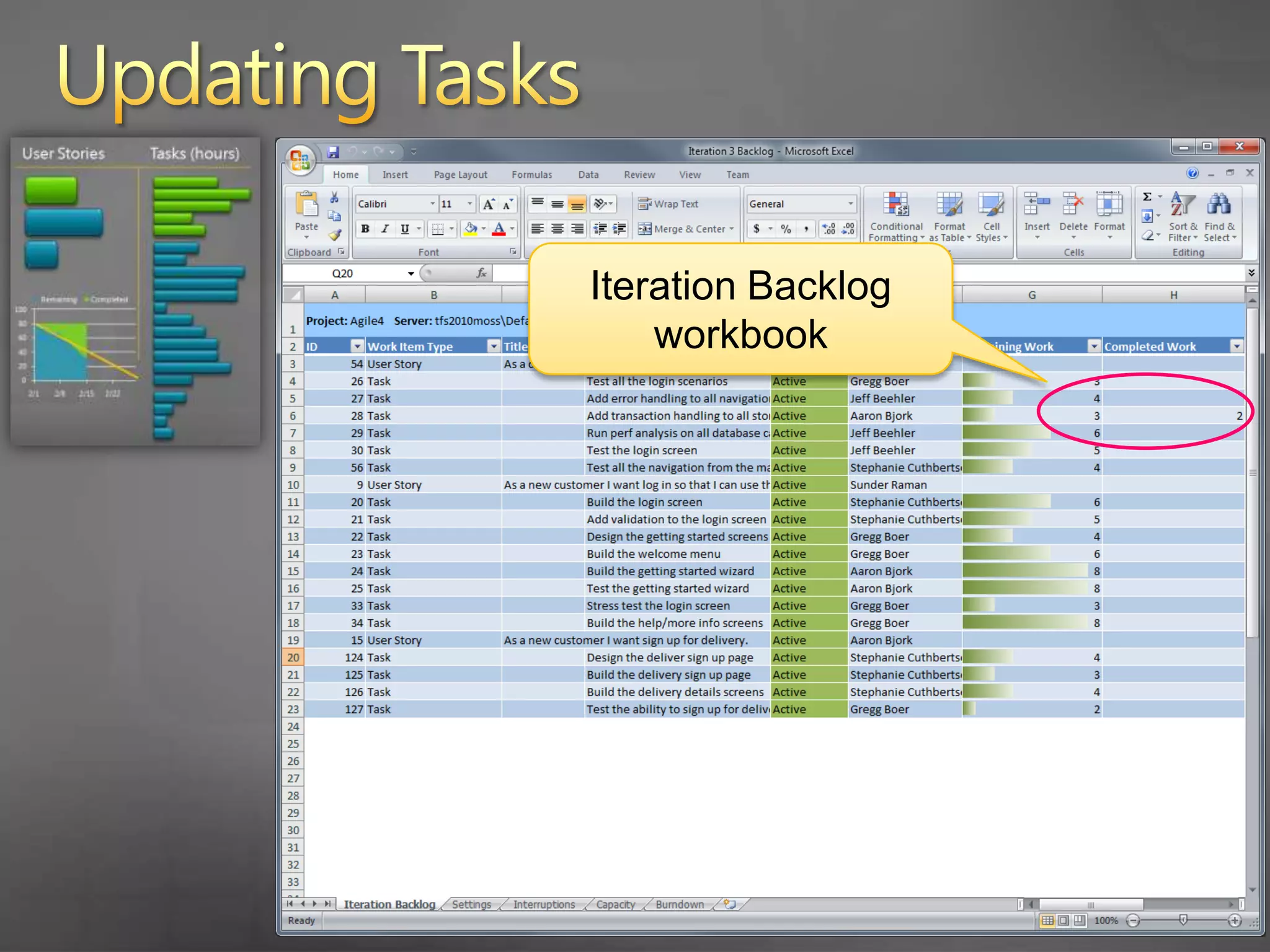
Task: Open the Team ribbon tab
Action: click(x=737, y=175)
